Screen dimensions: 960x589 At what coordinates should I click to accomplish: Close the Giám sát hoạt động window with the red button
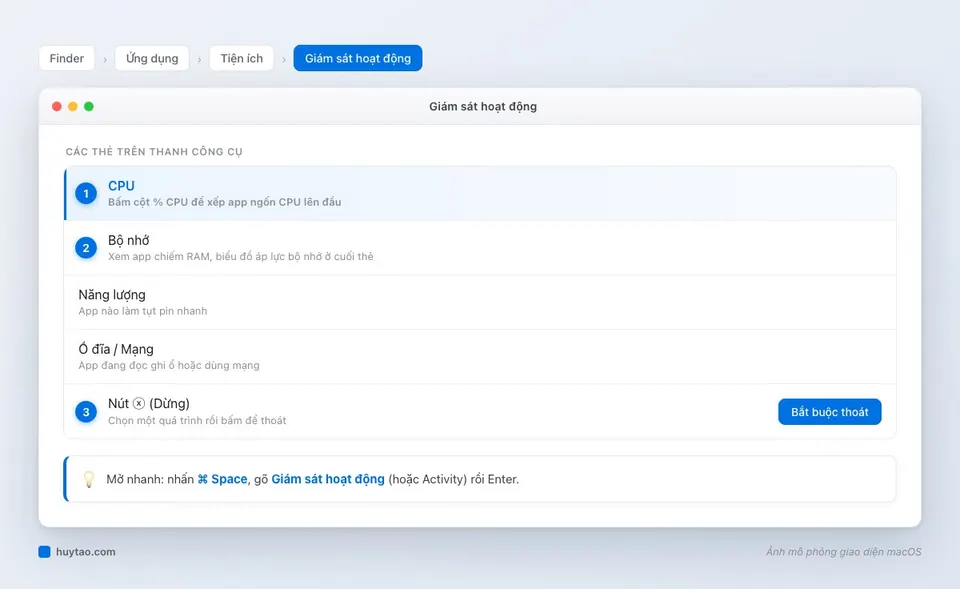[57, 107]
